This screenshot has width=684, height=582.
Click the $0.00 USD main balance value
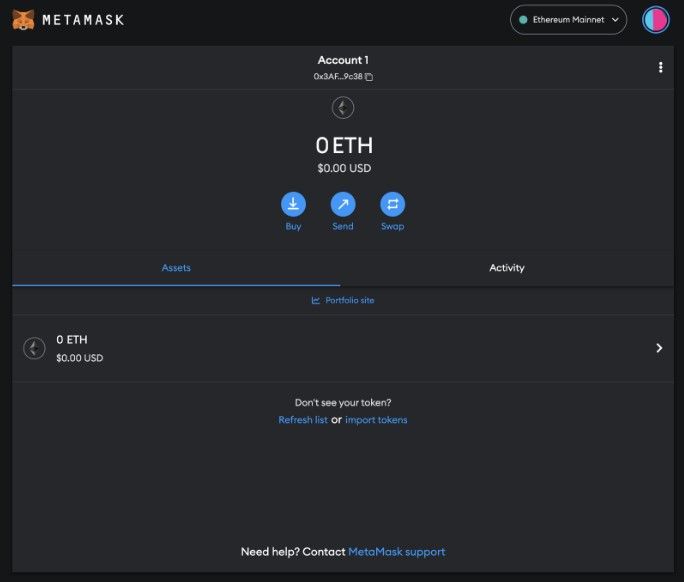tap(344, 168)
